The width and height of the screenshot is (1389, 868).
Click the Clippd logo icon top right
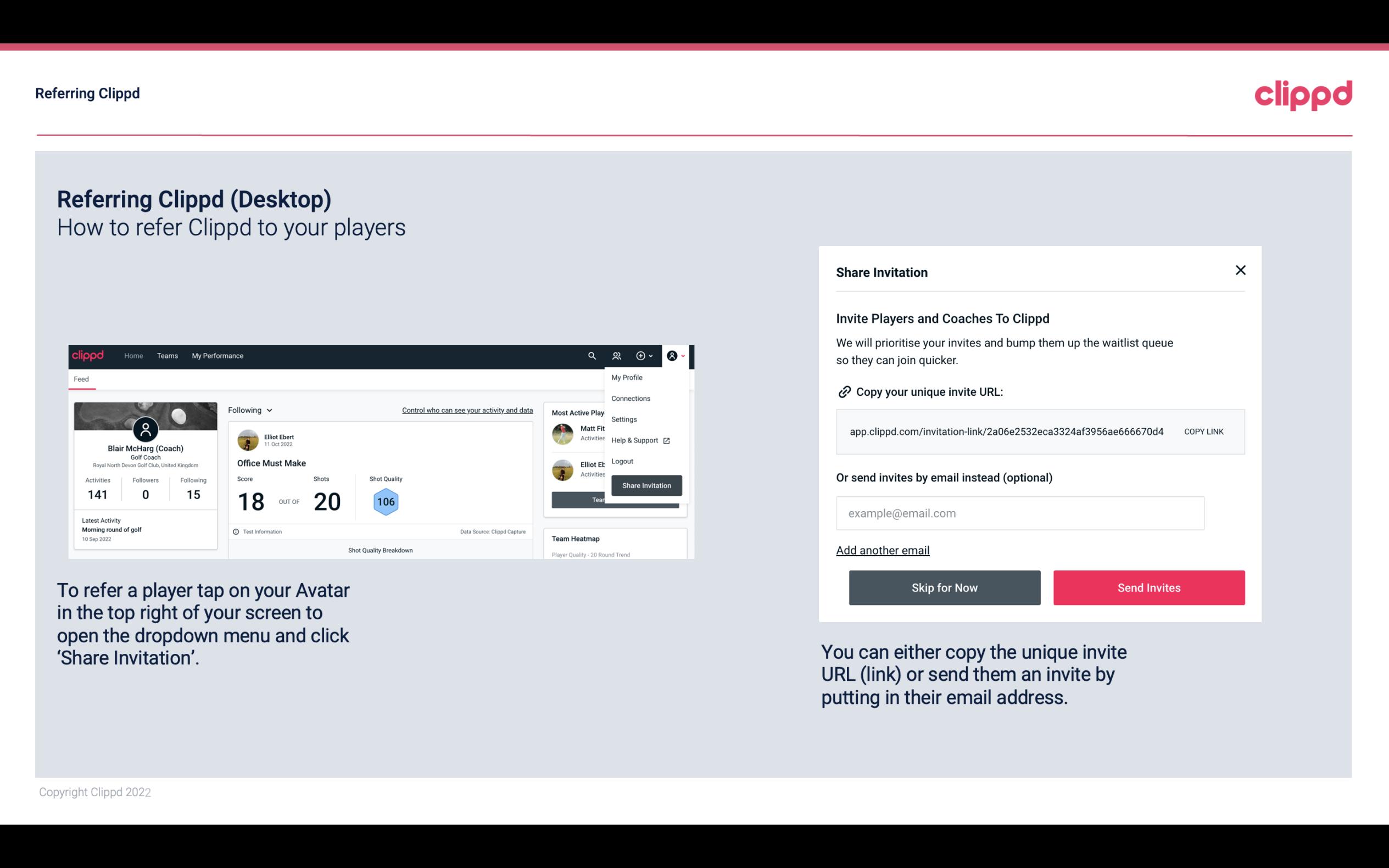(1303, 95)
